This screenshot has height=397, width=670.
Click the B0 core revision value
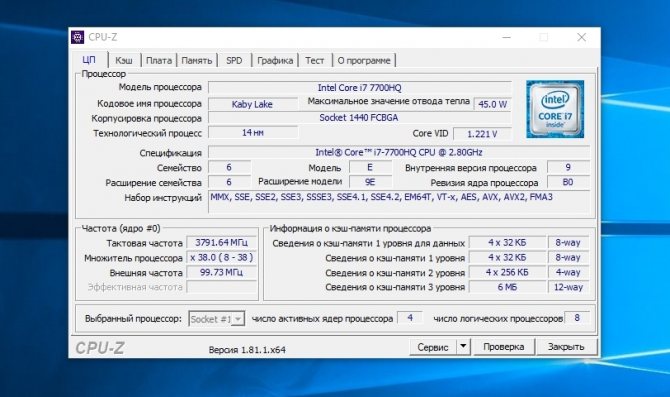568,182
